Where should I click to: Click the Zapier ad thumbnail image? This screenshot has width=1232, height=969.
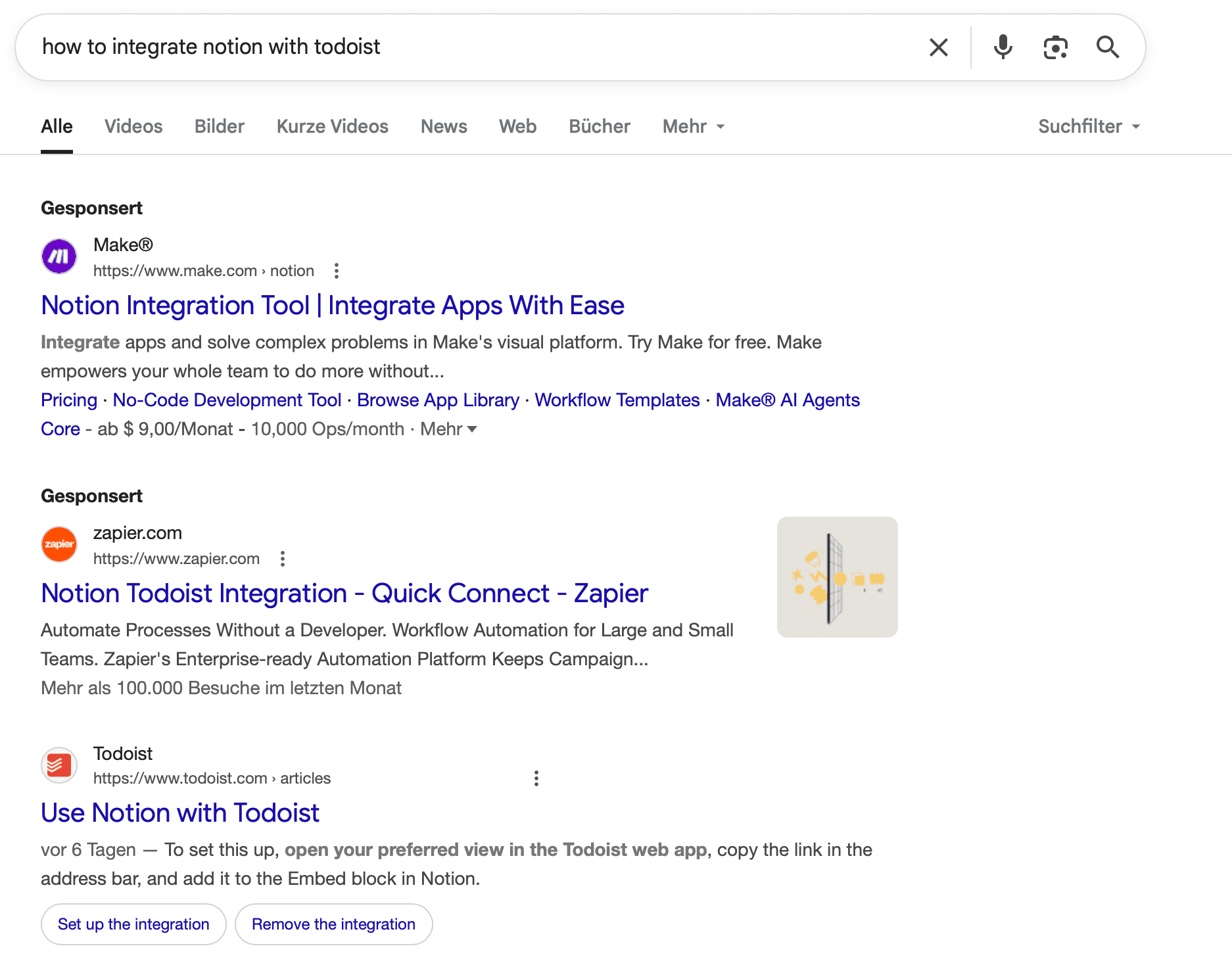coord(837,577)
